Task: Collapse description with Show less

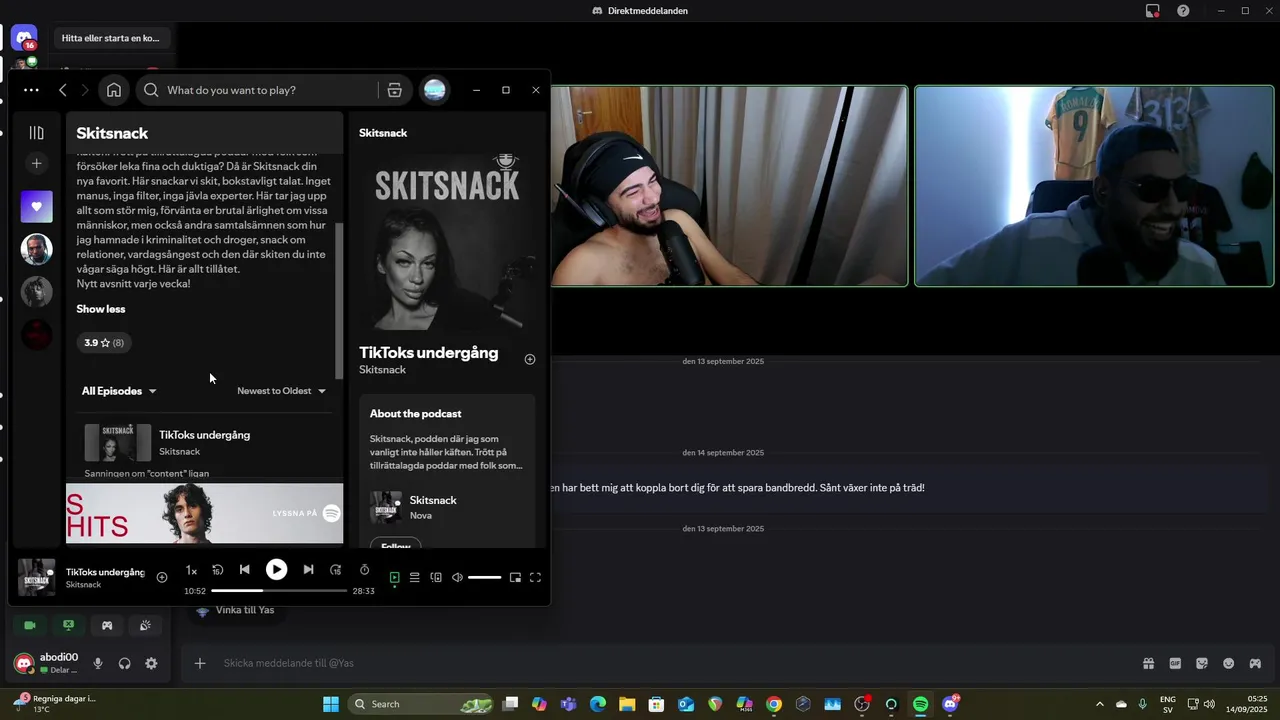Action: click(x=101, y=309)
